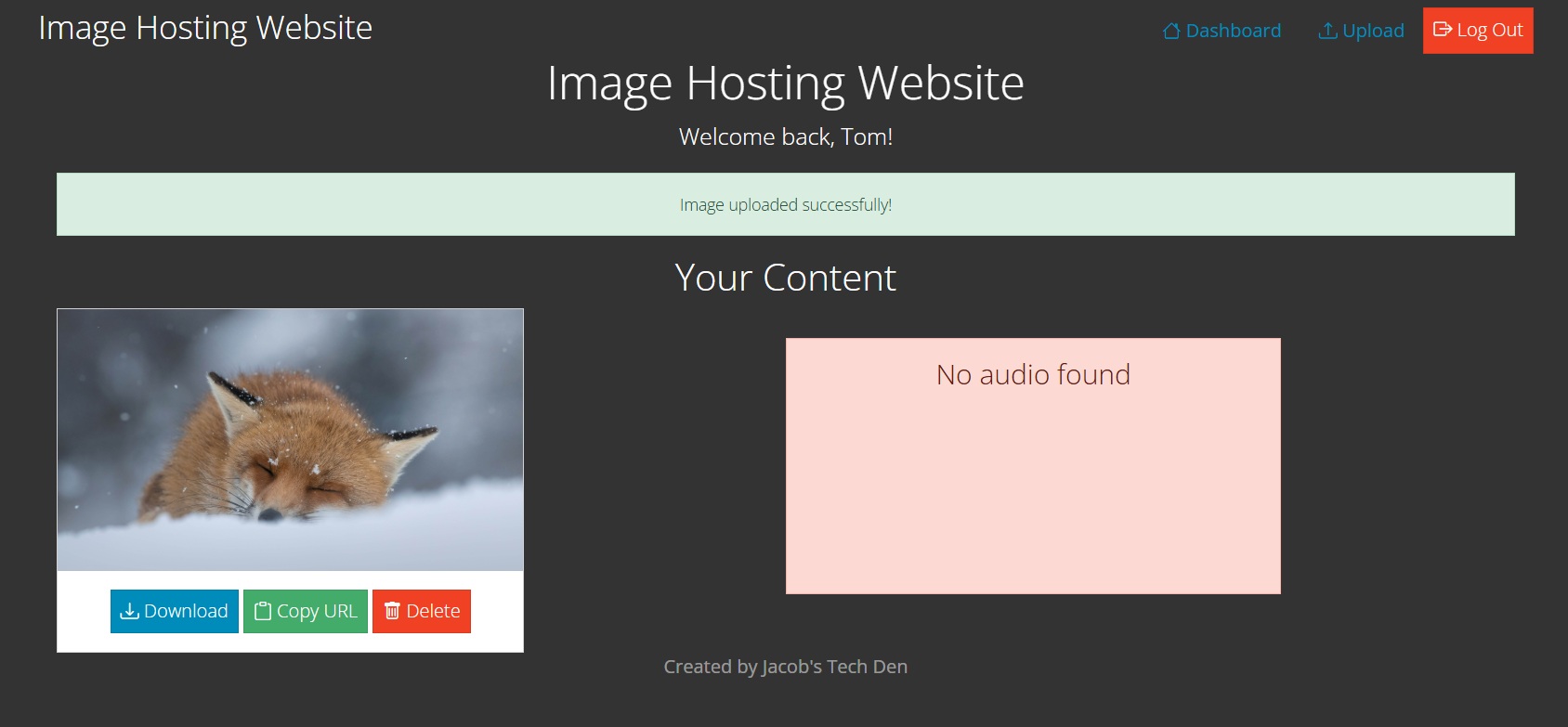Download the fox image
The image size is (1568, 727).
[175, 611]
